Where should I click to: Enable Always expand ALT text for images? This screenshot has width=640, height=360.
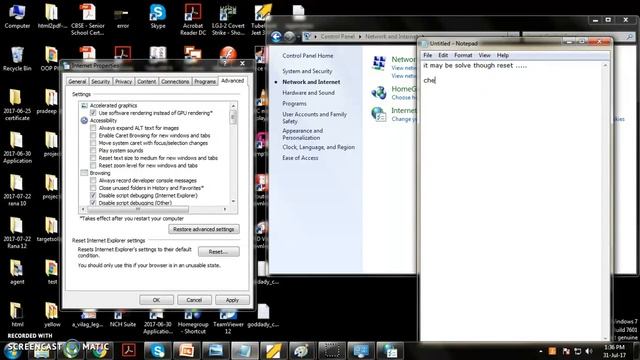93,128
